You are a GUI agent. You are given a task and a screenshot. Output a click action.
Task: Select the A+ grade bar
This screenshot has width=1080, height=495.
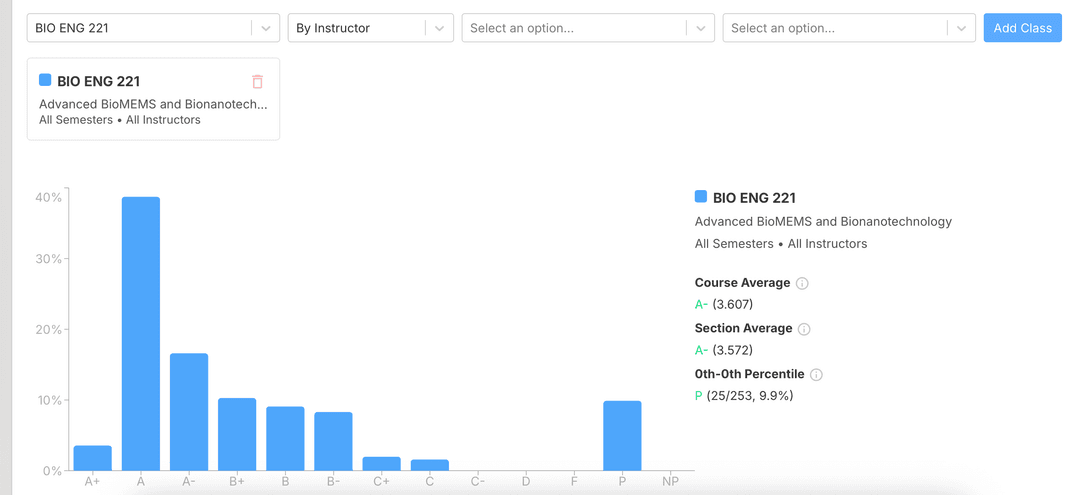click(x=93, y=458)
